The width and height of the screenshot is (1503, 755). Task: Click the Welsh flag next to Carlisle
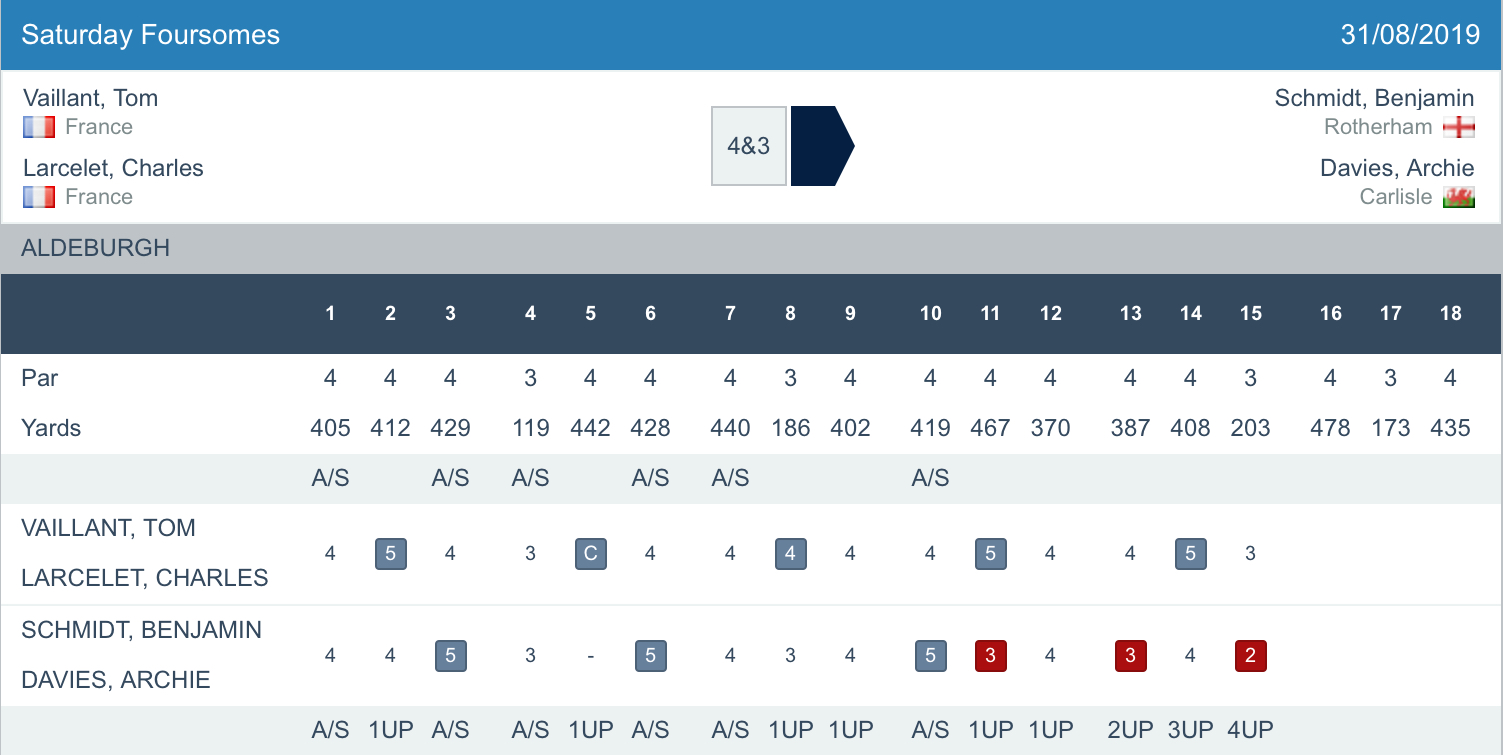(1459, 197)
